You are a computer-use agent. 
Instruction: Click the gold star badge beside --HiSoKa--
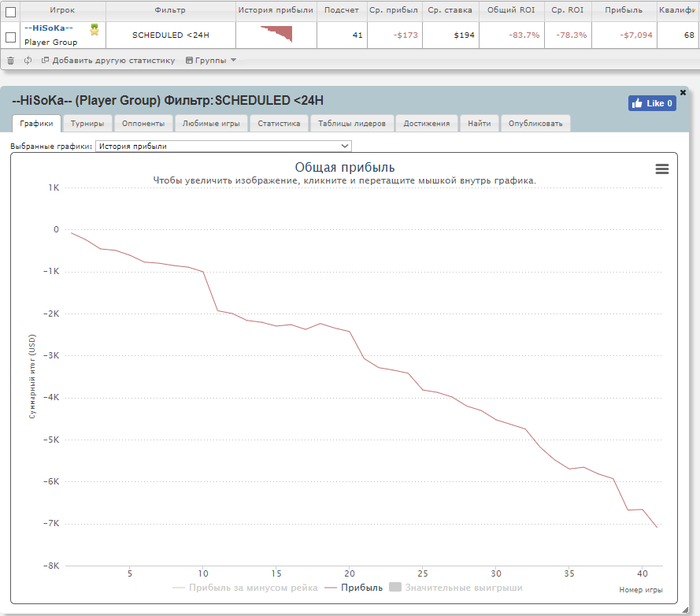pos(94,30)
